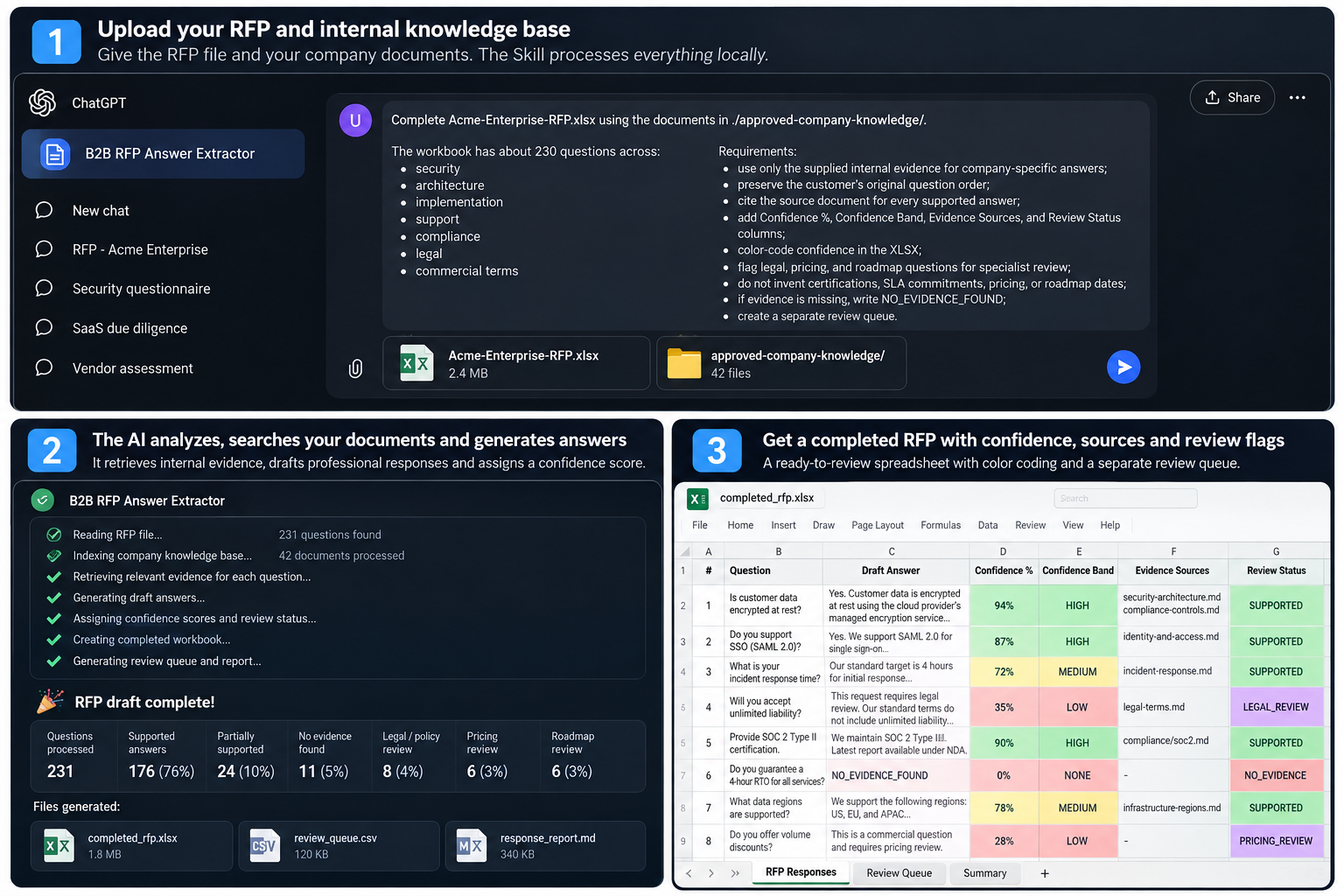Click the green check badge beside B2B RFP Answer Extractor
The height and width of the screenshot is (896, 1344).
pos(43,500)
